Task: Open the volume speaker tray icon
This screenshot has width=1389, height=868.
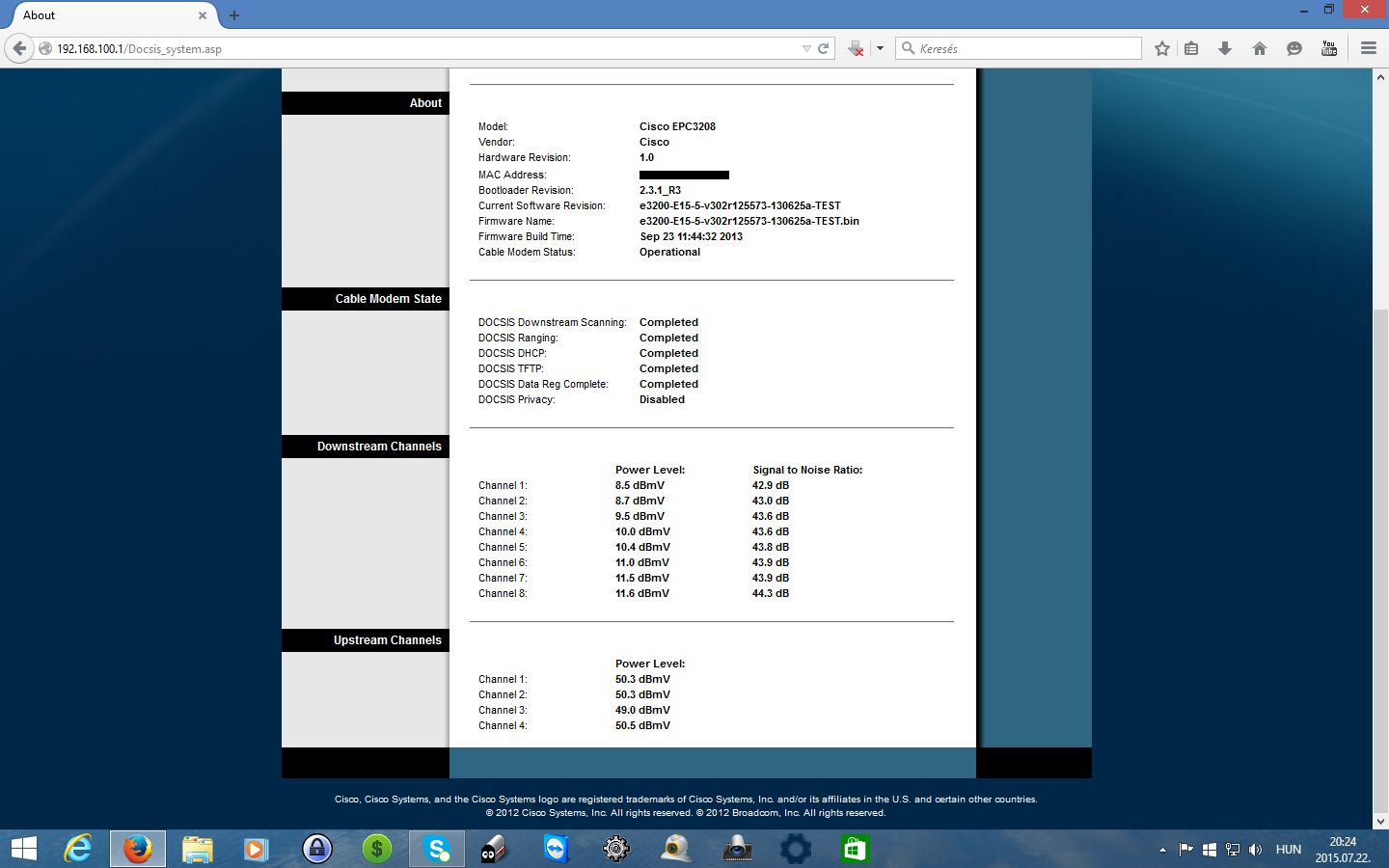Action: pyautogui.click(x=1255, y=850)
